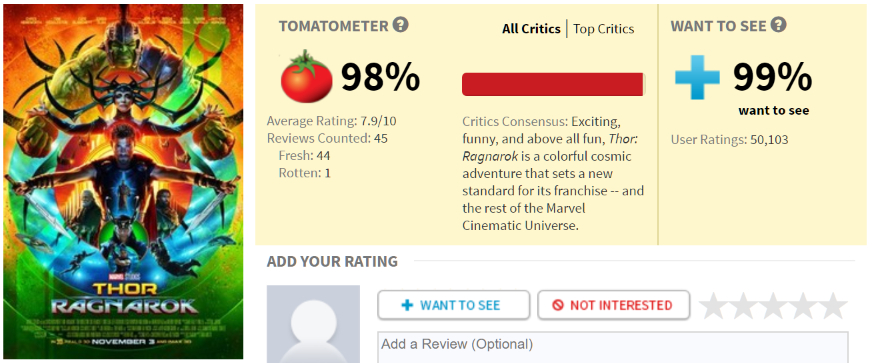Image resolution: width=874 pixels, height=363 pixels.
Task: Switch to the Top Critics tab
Action: pos(604,29)
